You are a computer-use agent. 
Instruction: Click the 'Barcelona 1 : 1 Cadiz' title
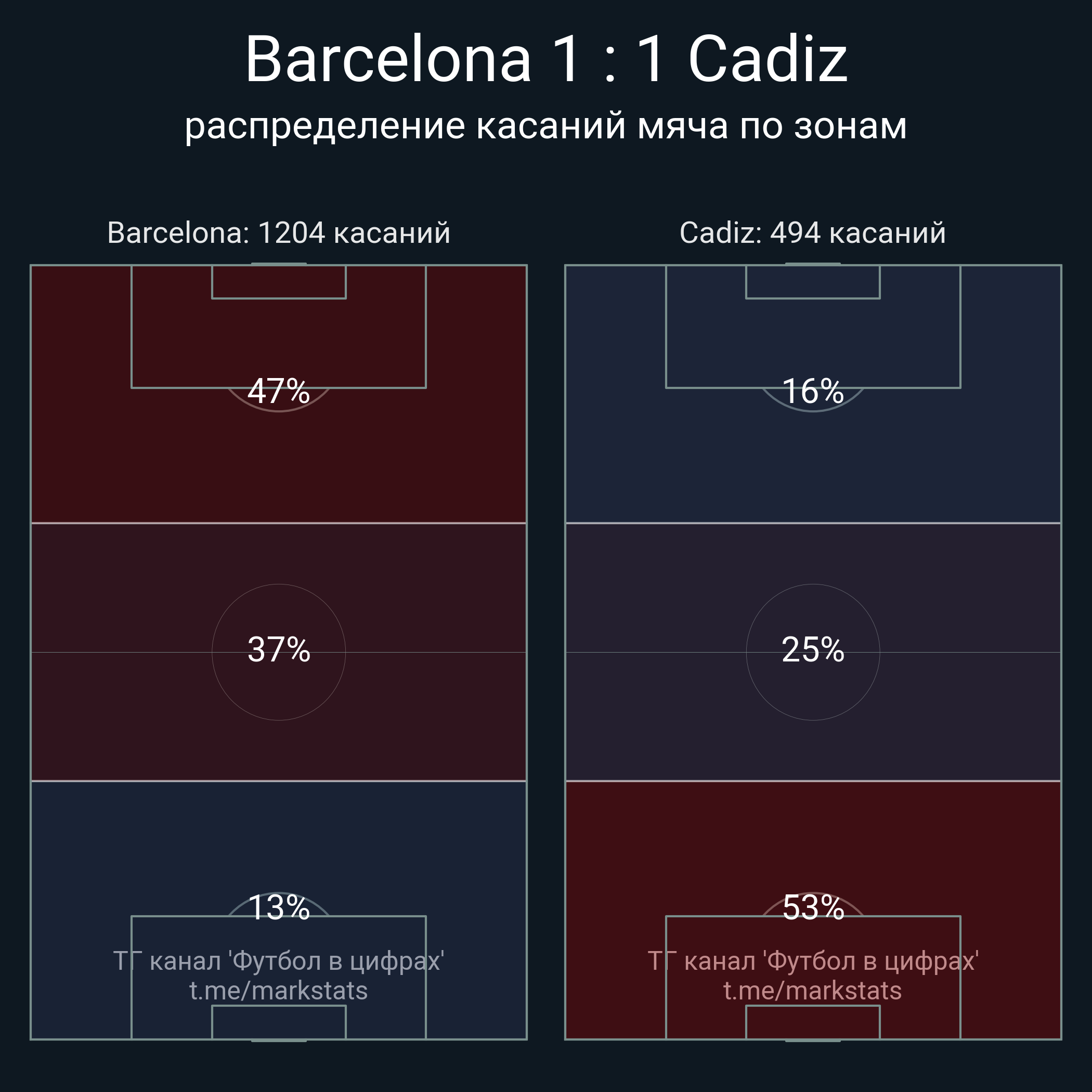click(x=545, y=59)
